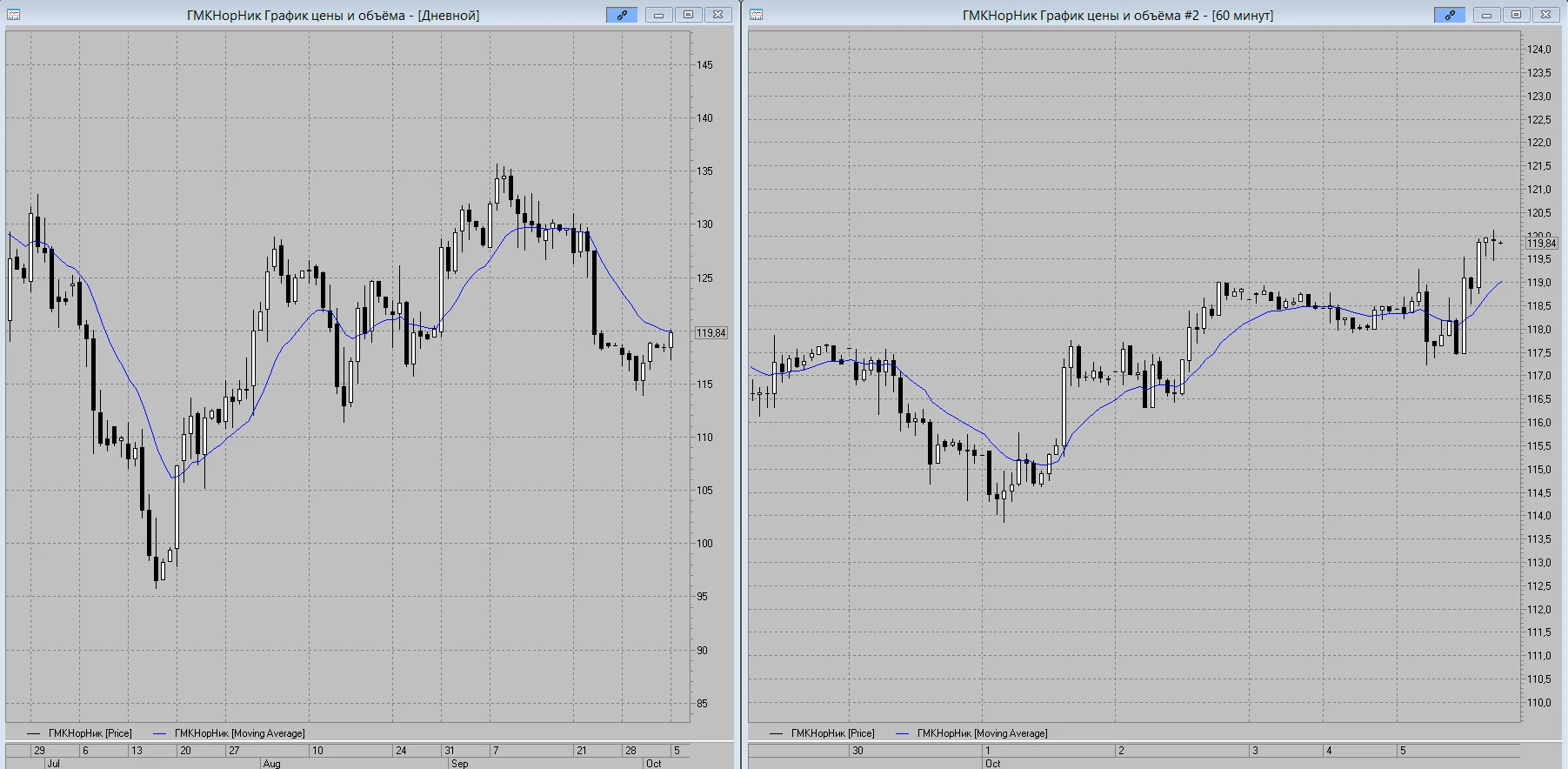The width and height of the screenshot is (1568, 769).
Task: Click the 119,84 current price label on the 60-minute chart
Action: tap(1542, 244)
